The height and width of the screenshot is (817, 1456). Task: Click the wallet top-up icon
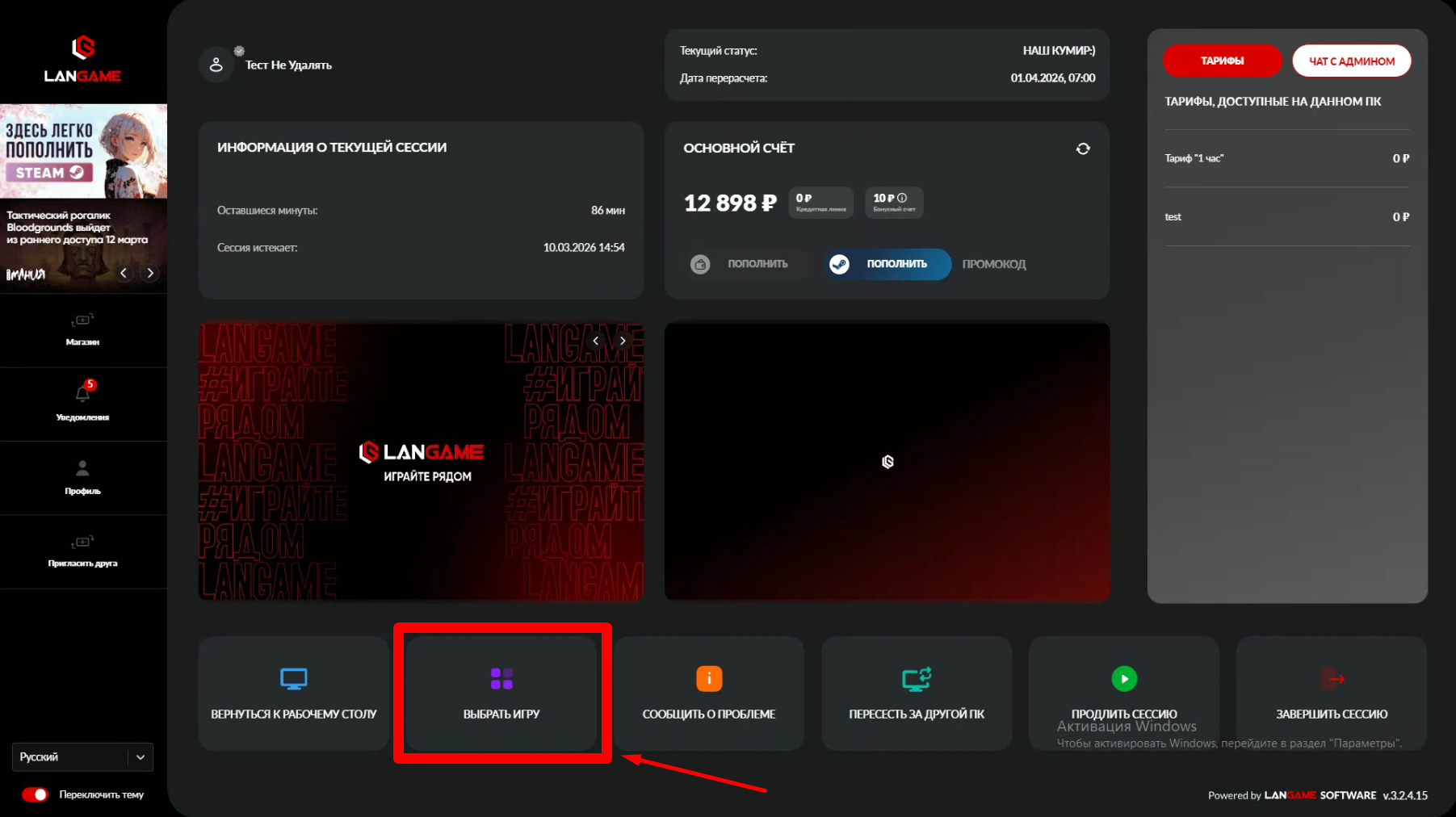pyautogui.click(x=700, y=264)
